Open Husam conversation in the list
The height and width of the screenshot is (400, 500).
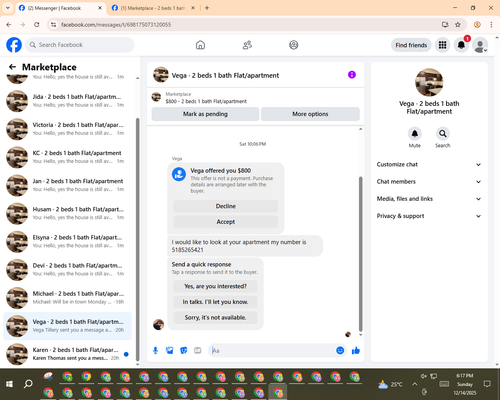pos(67,213)
